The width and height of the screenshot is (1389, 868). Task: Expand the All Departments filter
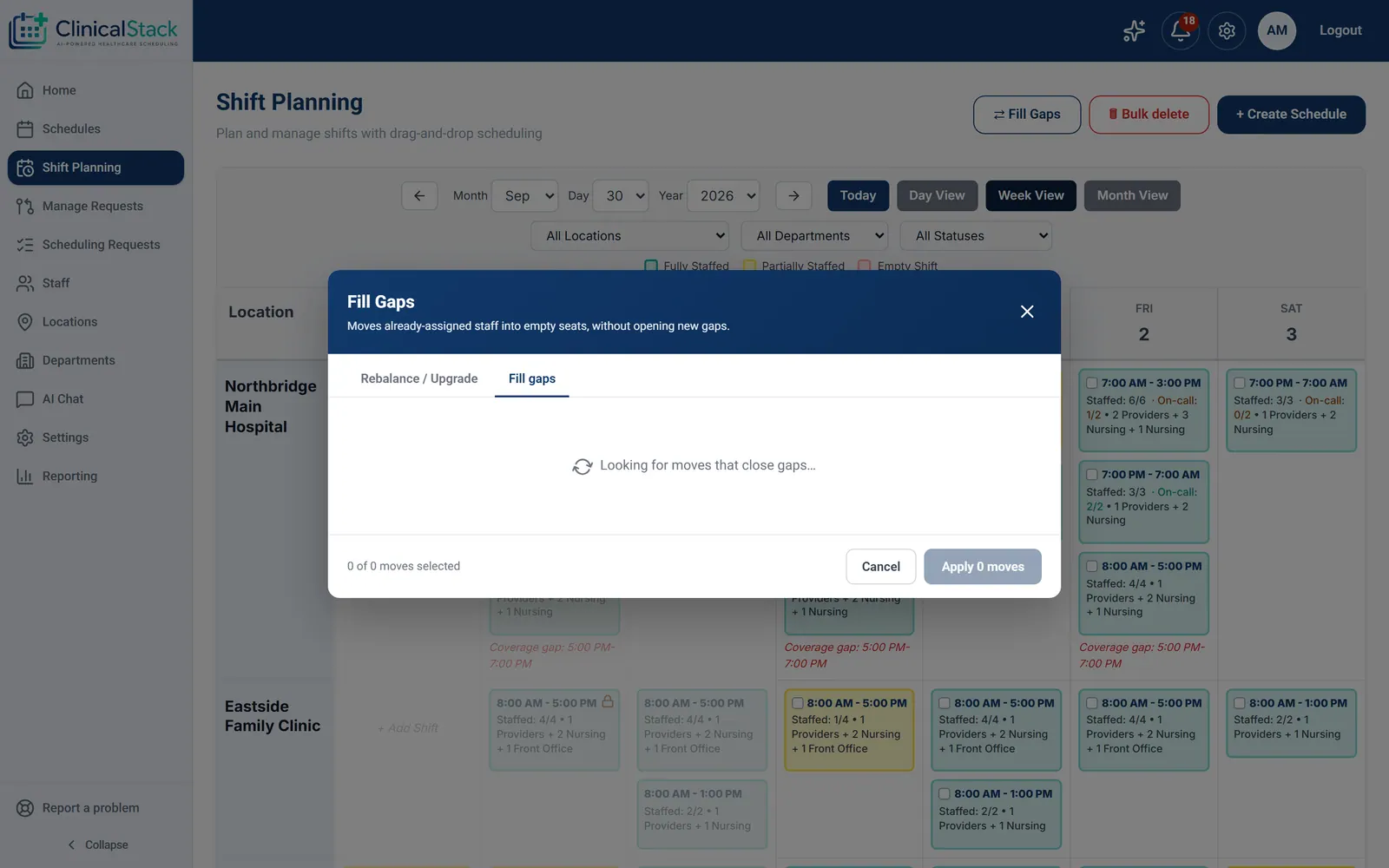point(814,235)
